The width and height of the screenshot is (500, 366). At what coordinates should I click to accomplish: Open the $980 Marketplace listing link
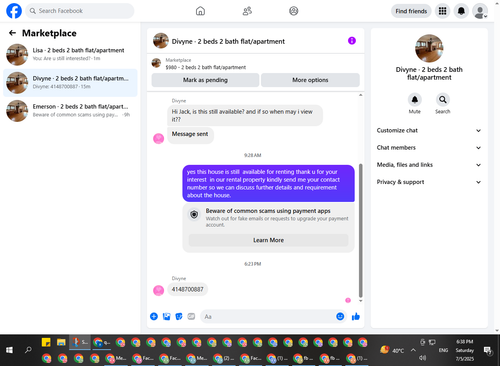point(206,67)
